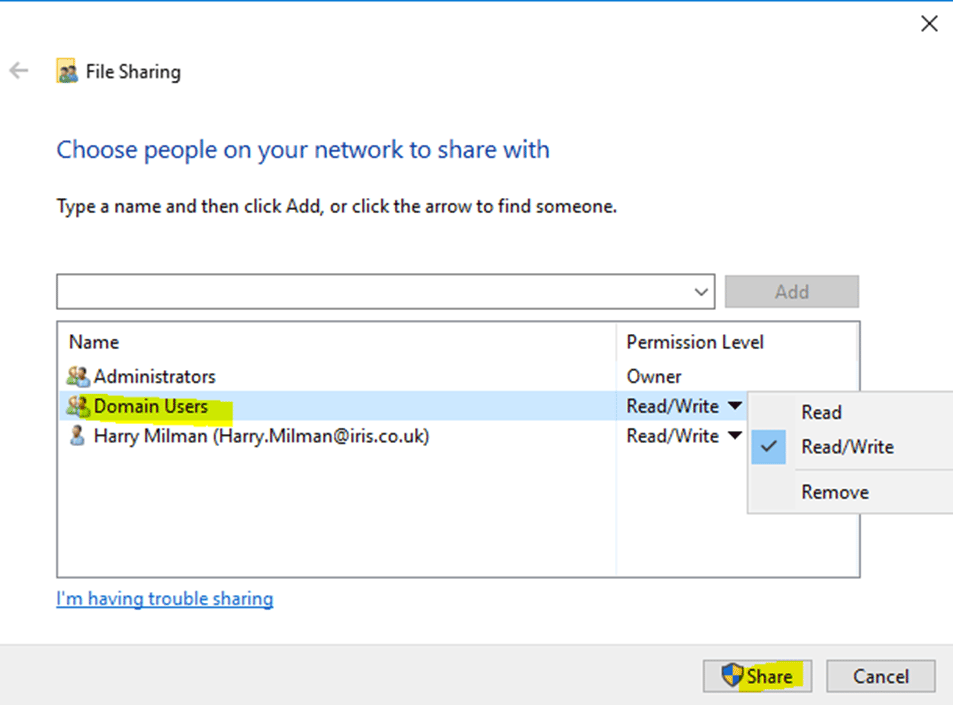Click the Name column header
Screen dimensions: 953x705
click(x=94, y=342)
